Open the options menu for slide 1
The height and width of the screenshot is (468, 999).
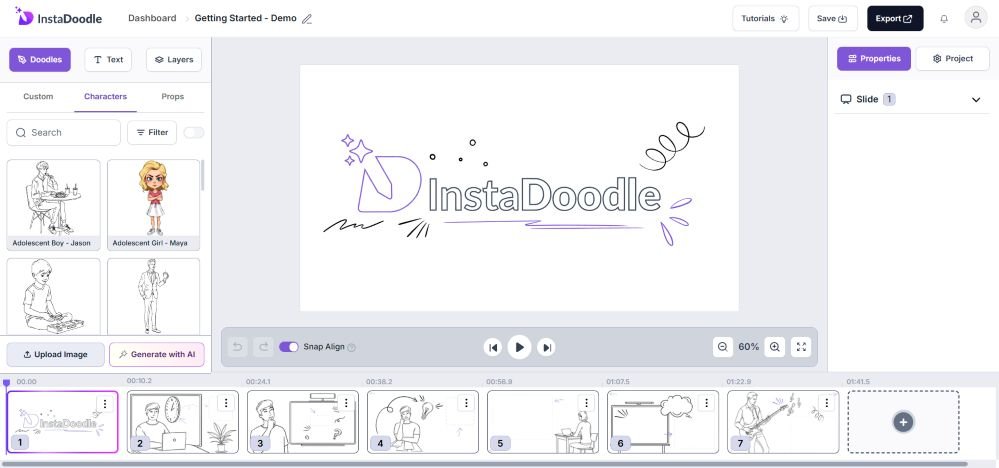[x=105, y=404]
